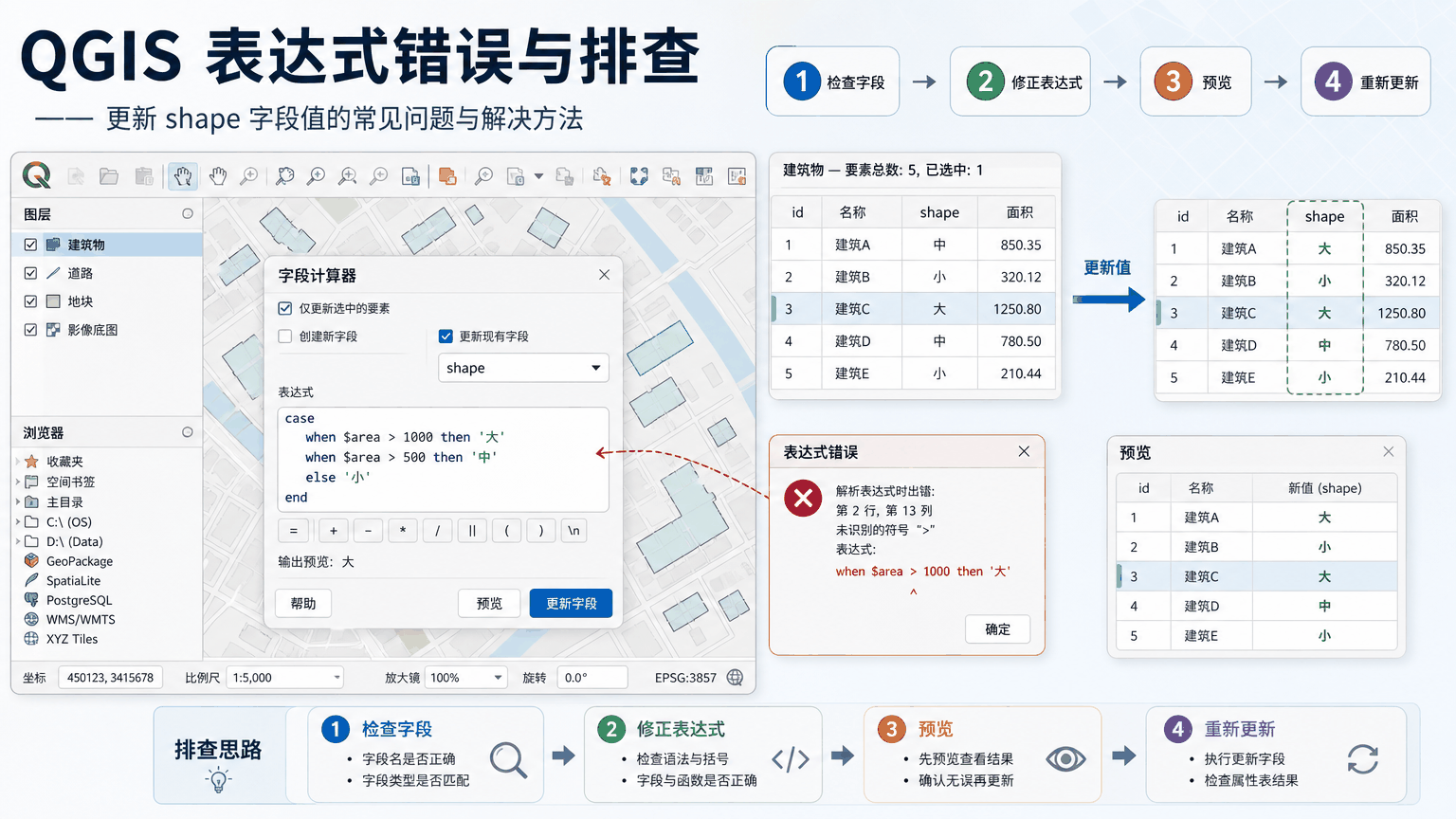The height and width of the screenshot is (819, 1456).
Task: Insert the \n operator button
Action: tap(573, 531)
